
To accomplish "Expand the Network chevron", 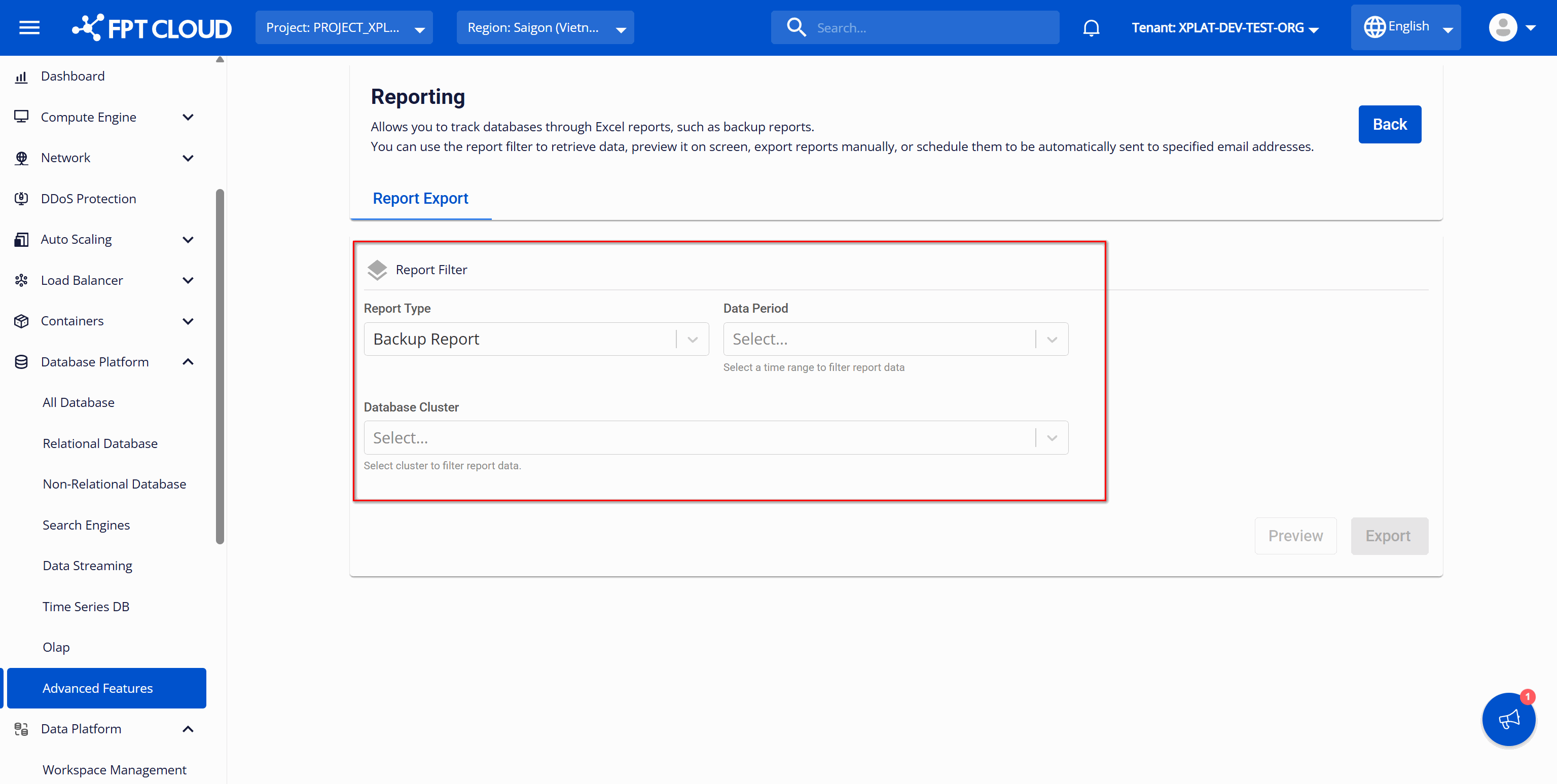I will pyautogui.click(x=188, y=158).
